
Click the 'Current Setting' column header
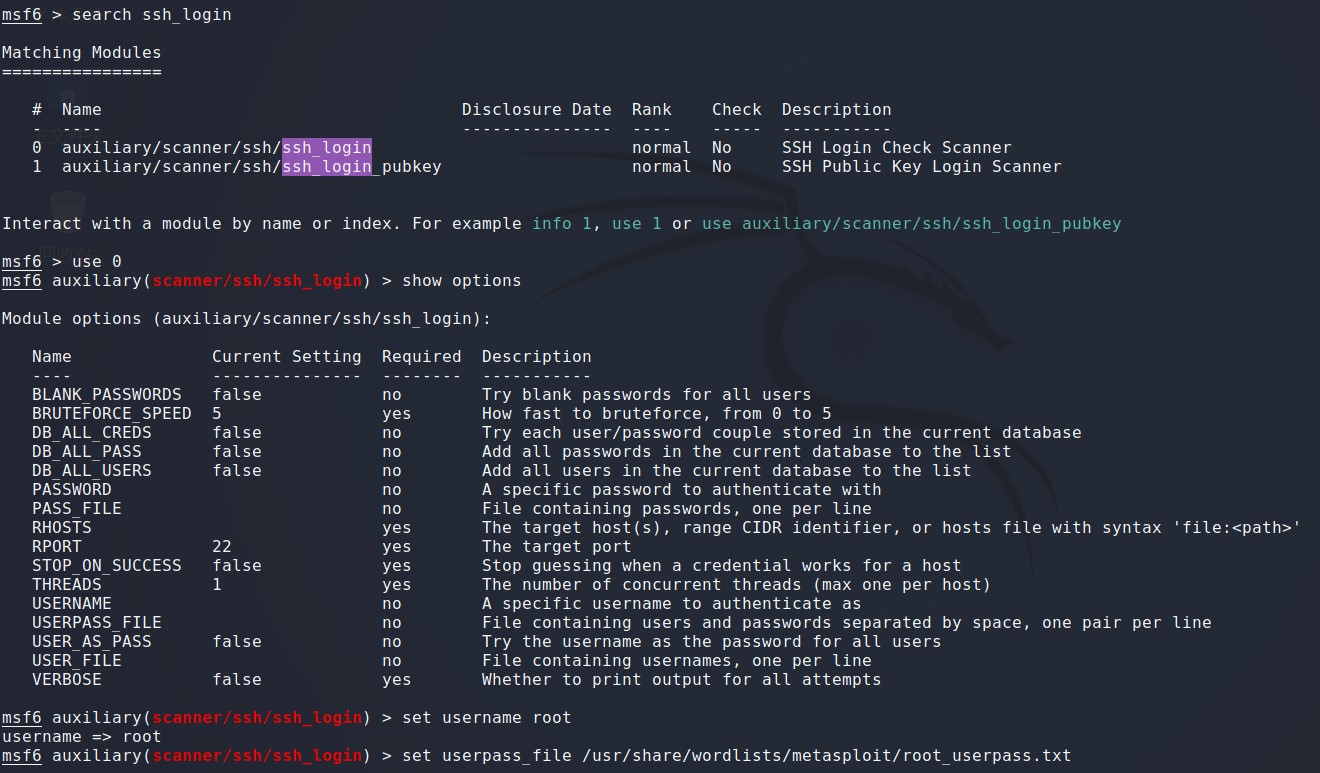pos(286,357)
